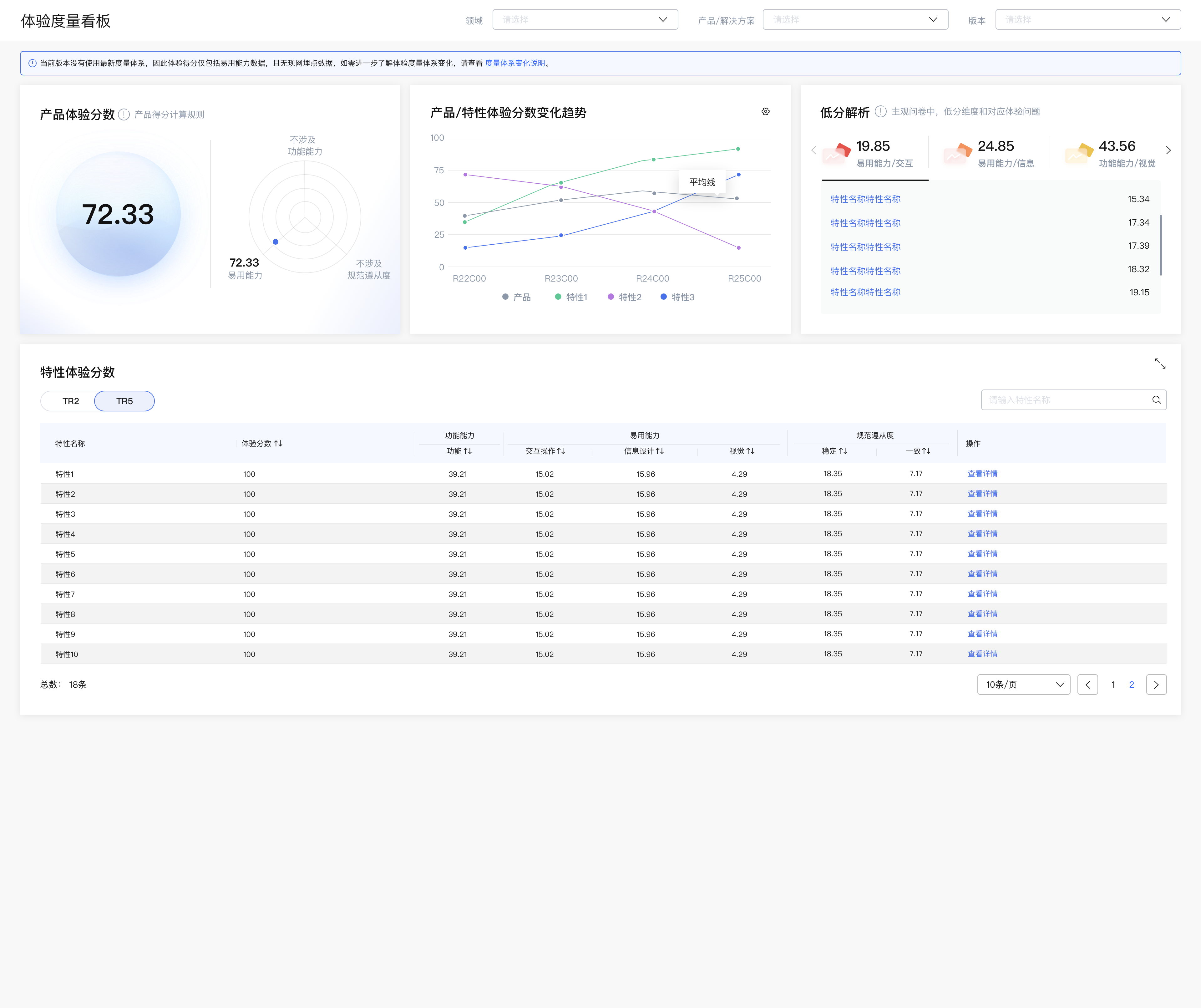
Task: Click 总数: 18条 text
Action: point(63,685)
